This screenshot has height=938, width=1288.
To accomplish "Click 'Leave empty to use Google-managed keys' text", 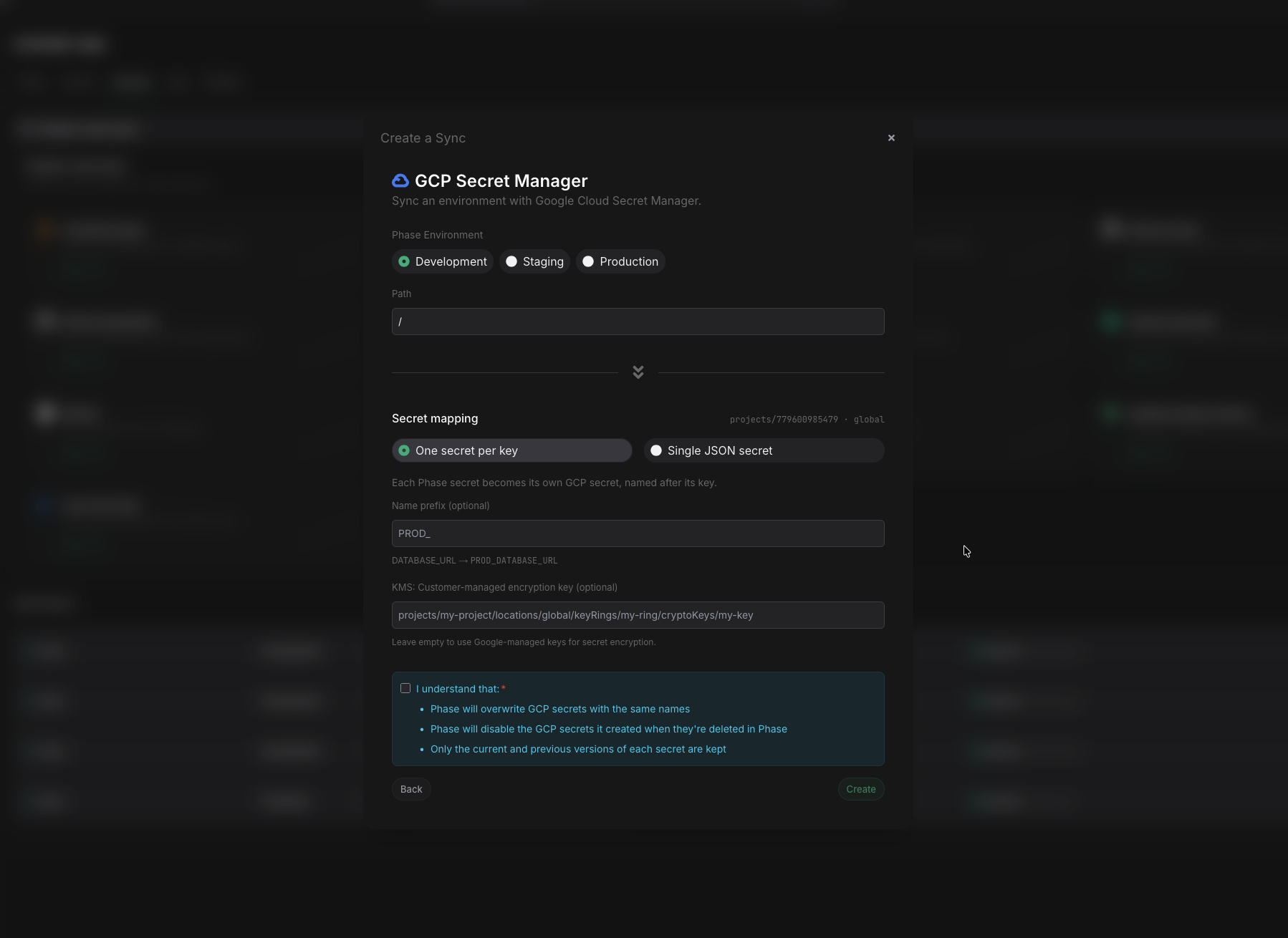I will point(524,642).
